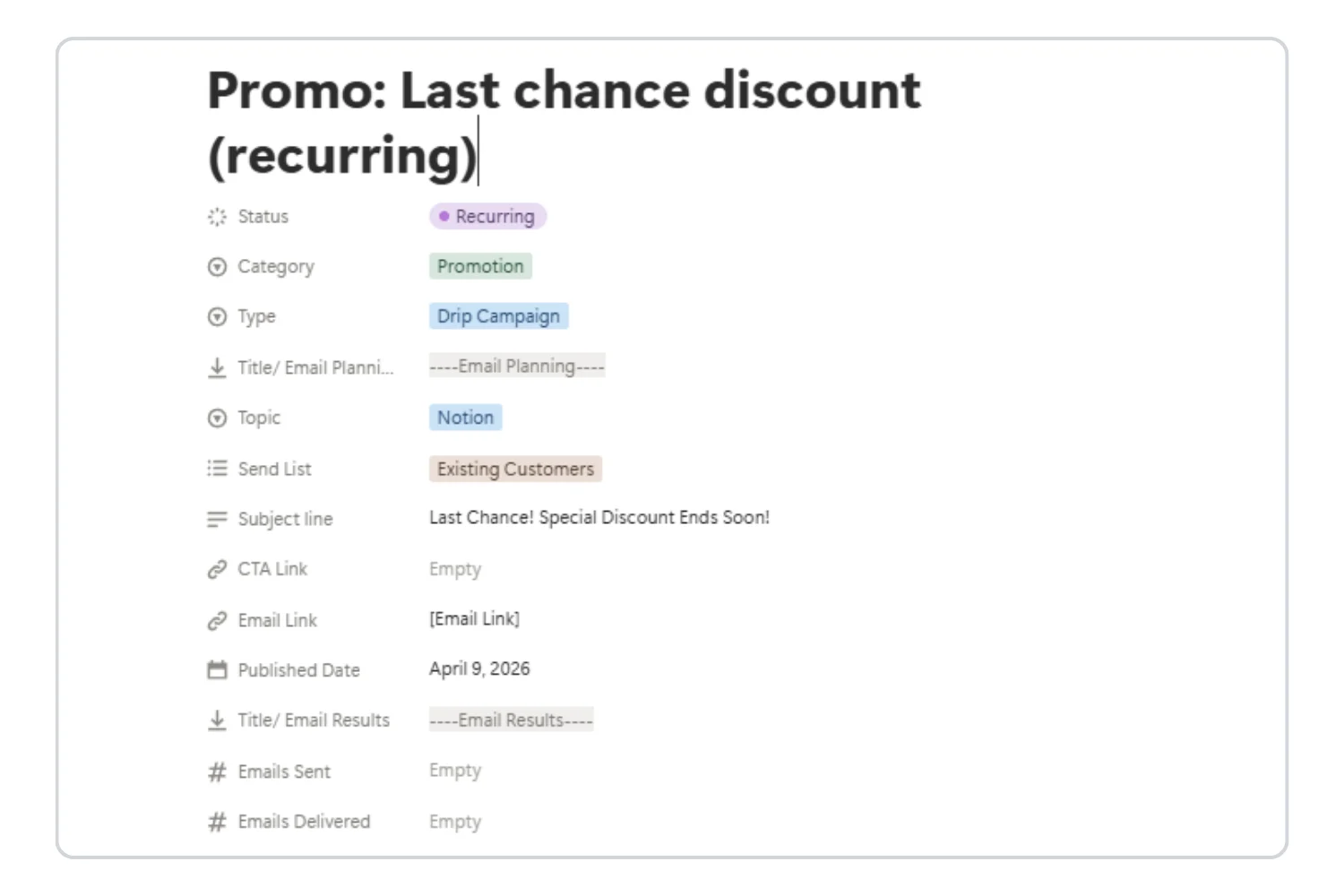This screenshot has width=1344, height=896.
Task: Click the Published Date value April 9, 2026
Action: [479, 668]
